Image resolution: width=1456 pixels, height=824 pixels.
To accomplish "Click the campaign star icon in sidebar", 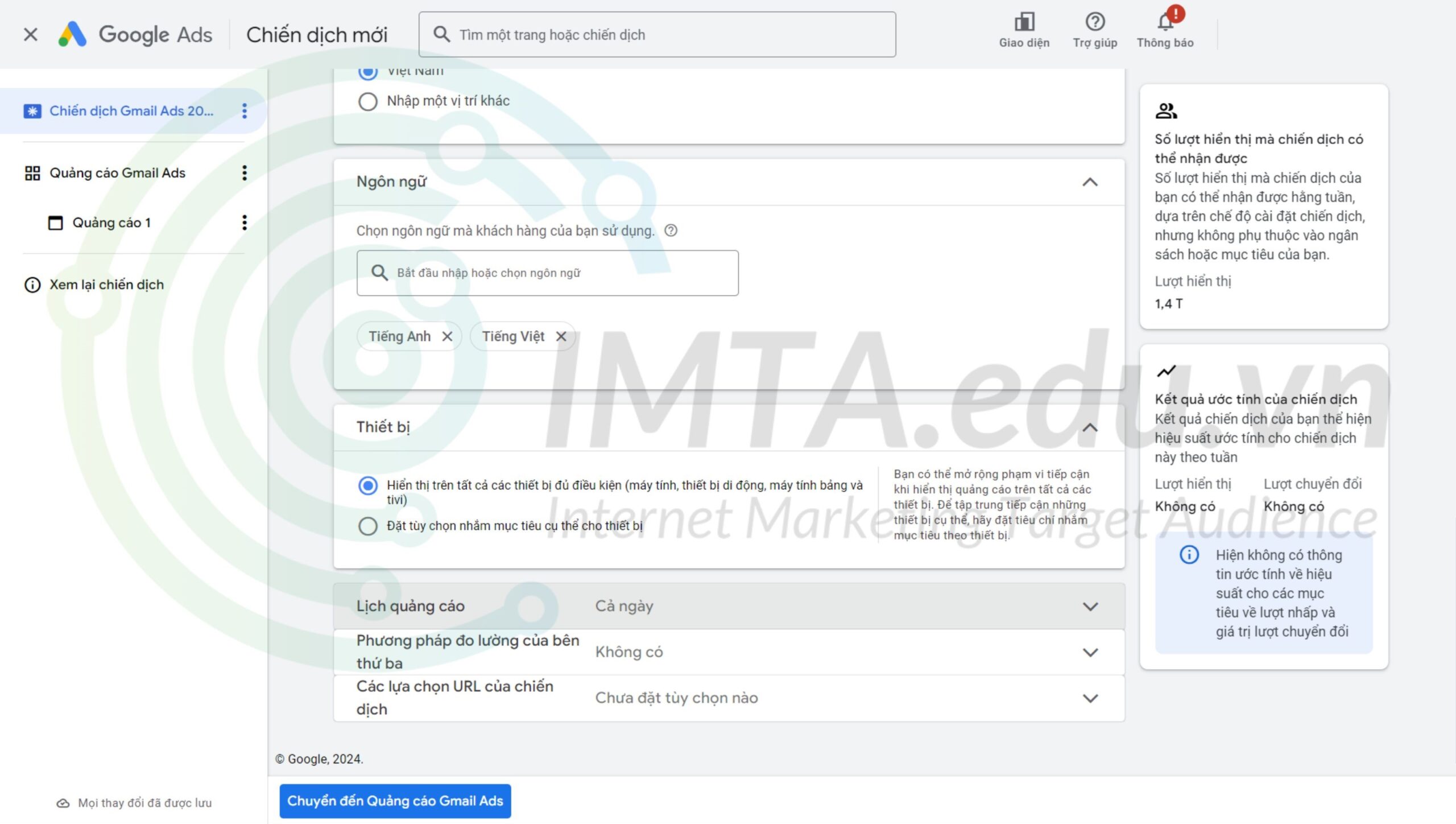I will [32, 111].
